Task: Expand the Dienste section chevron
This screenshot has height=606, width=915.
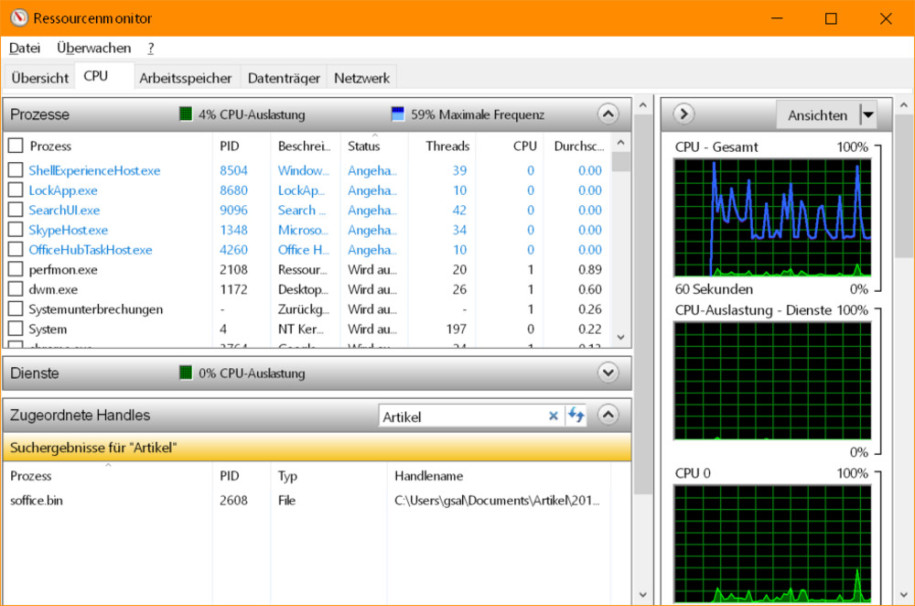Action: pyautogui.click(x=608, y=372)
